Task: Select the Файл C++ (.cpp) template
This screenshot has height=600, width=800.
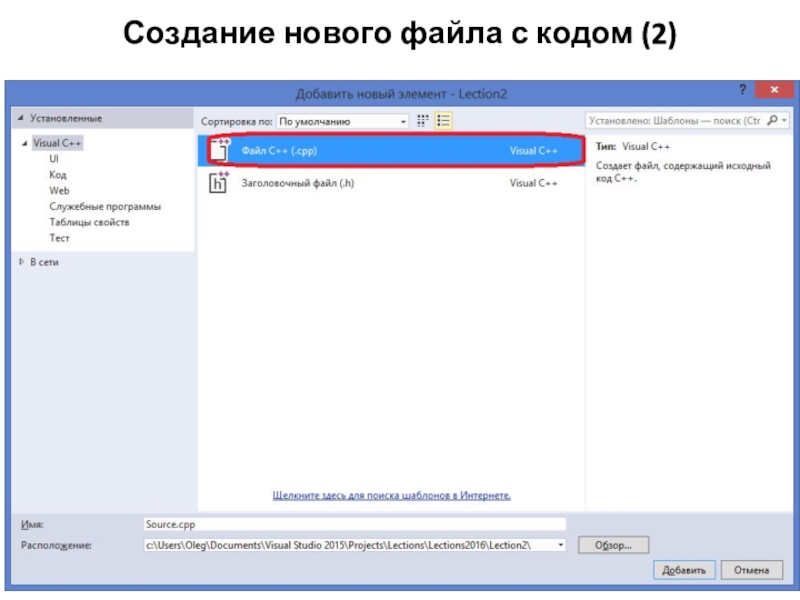Action: click(391, 151)
